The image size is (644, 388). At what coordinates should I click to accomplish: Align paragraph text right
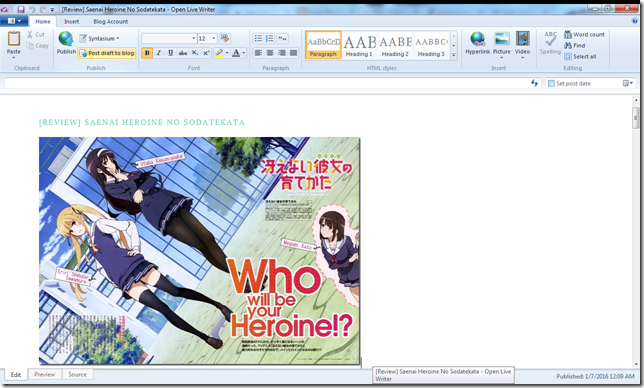[282, 53]
